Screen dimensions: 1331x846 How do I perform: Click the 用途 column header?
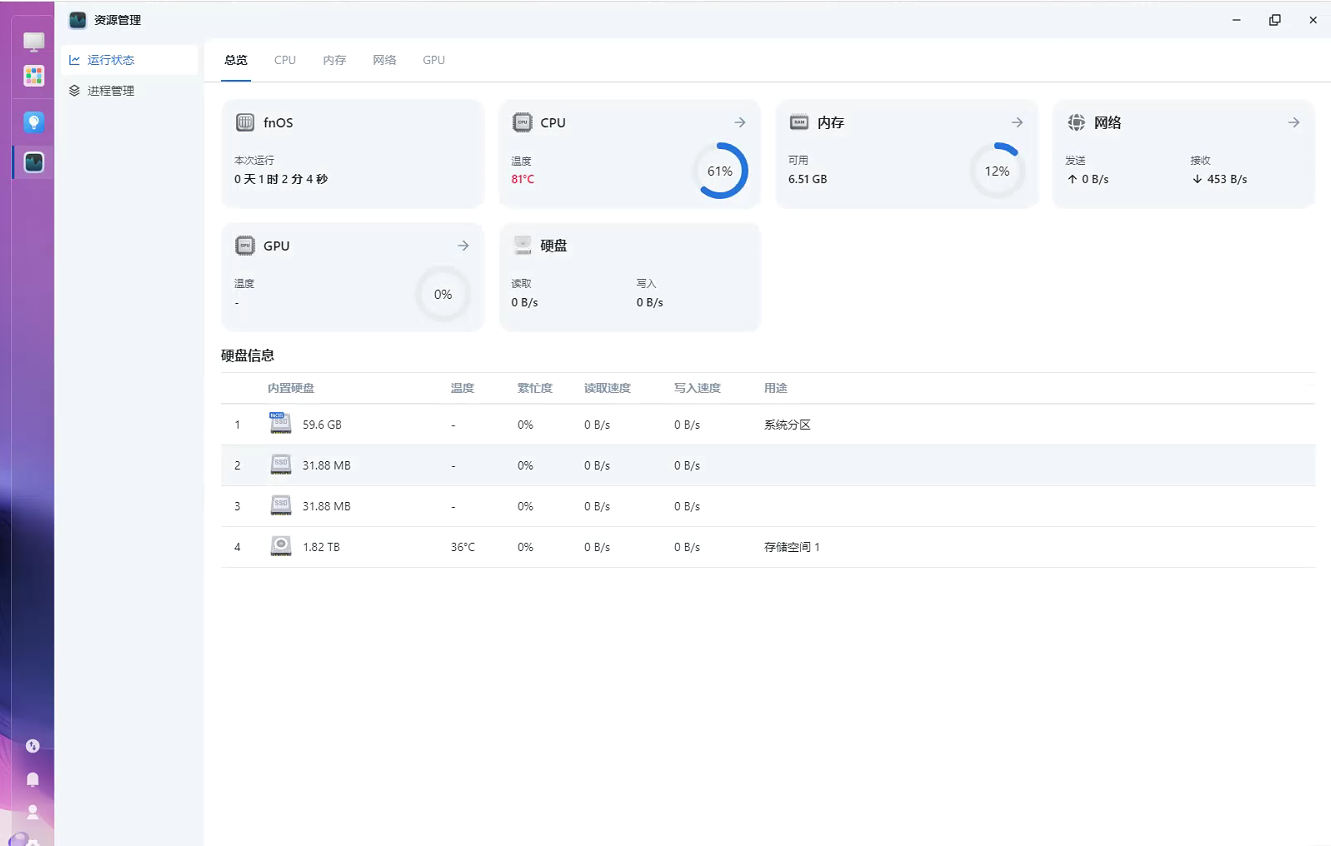coord(776,388)
